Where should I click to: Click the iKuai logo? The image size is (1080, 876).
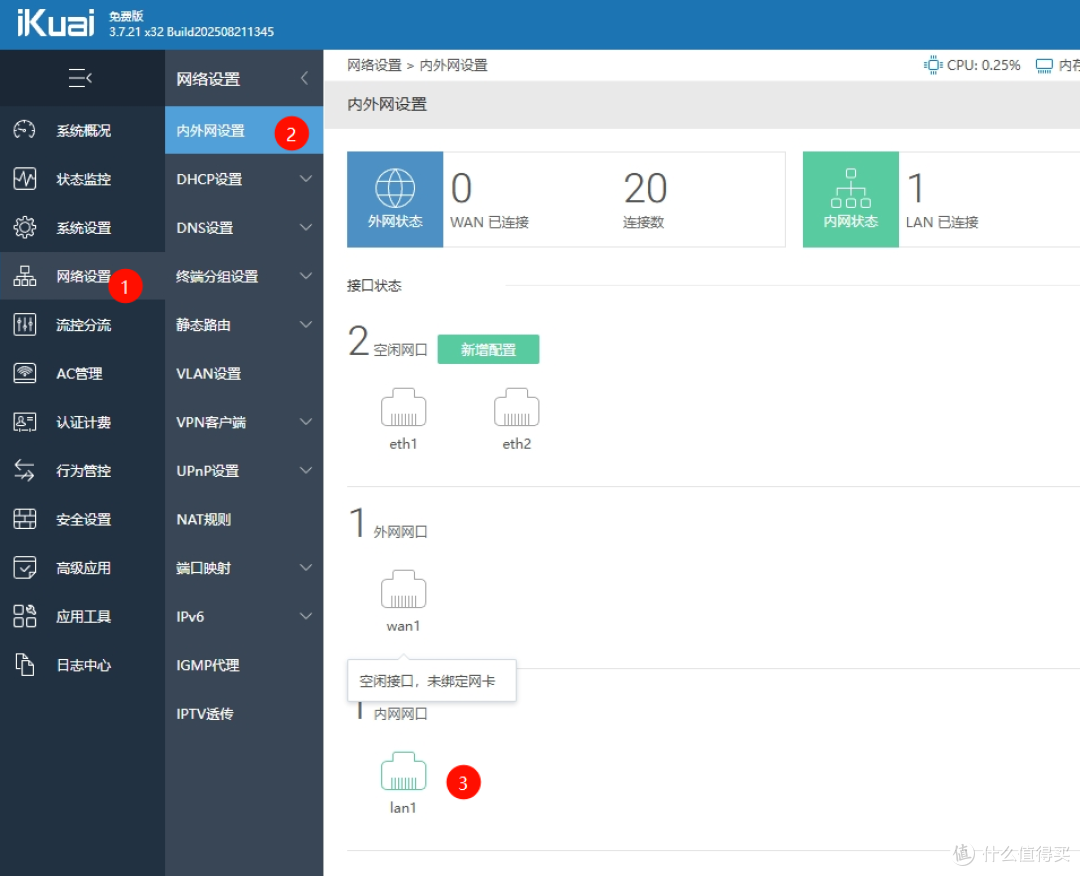55,23
